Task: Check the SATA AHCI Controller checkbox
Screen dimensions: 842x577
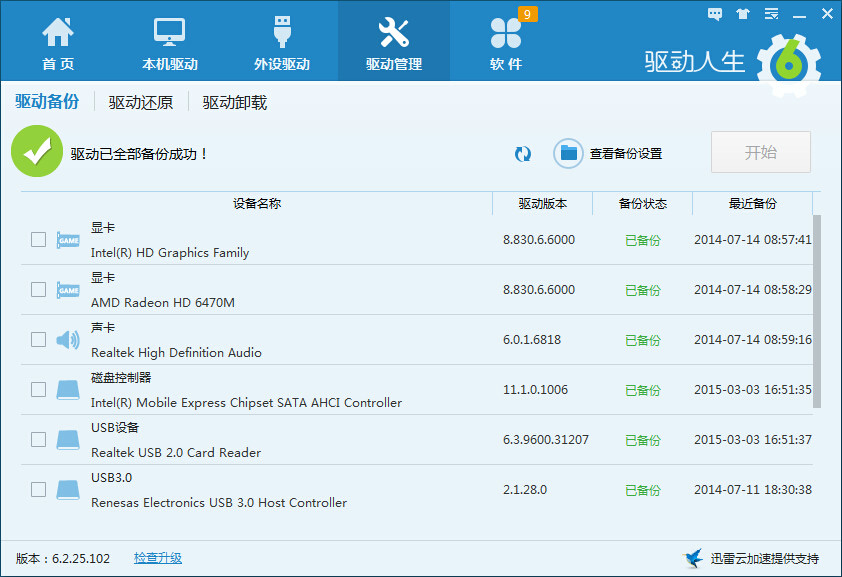Action: tap(38, 389)
